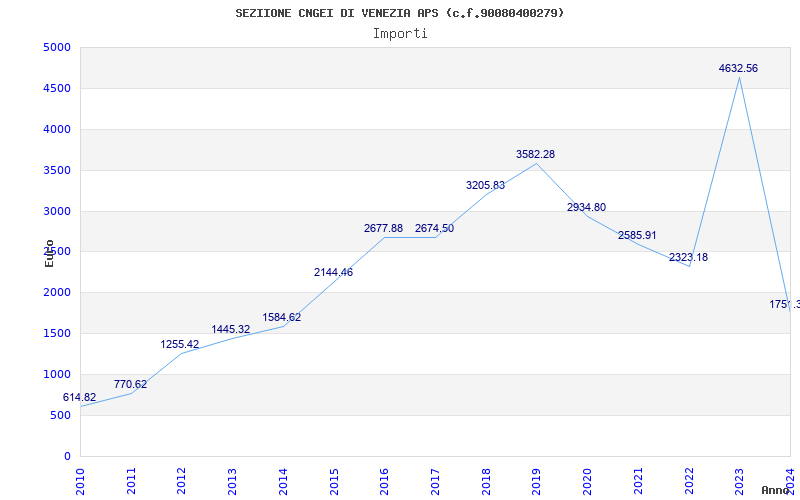The width and height of the screenshot is (800, 500).
Task: Click the Importi chart subtitle
Action: tap(400, 34)
